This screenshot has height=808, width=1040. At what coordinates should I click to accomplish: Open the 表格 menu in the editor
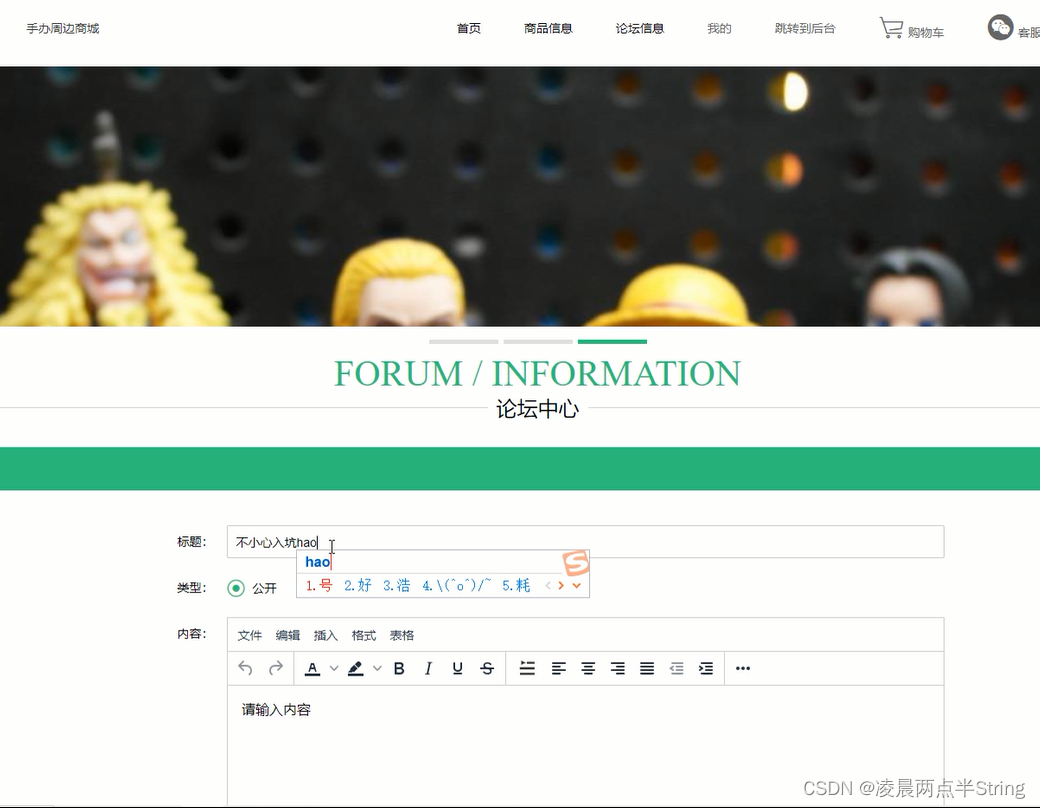[403, 635]
